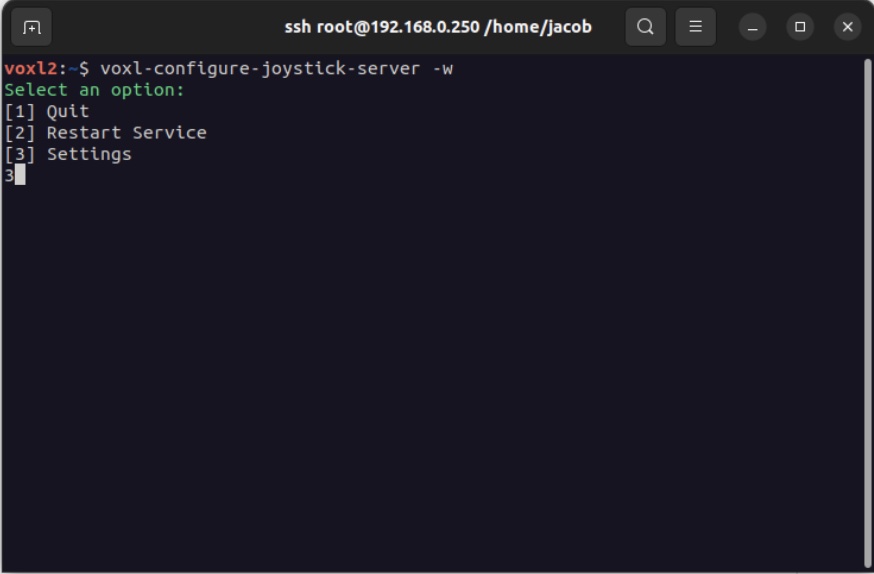The image size is (874, 574).
Task: Click the typed '3' input character
Action: coord(9,175)
